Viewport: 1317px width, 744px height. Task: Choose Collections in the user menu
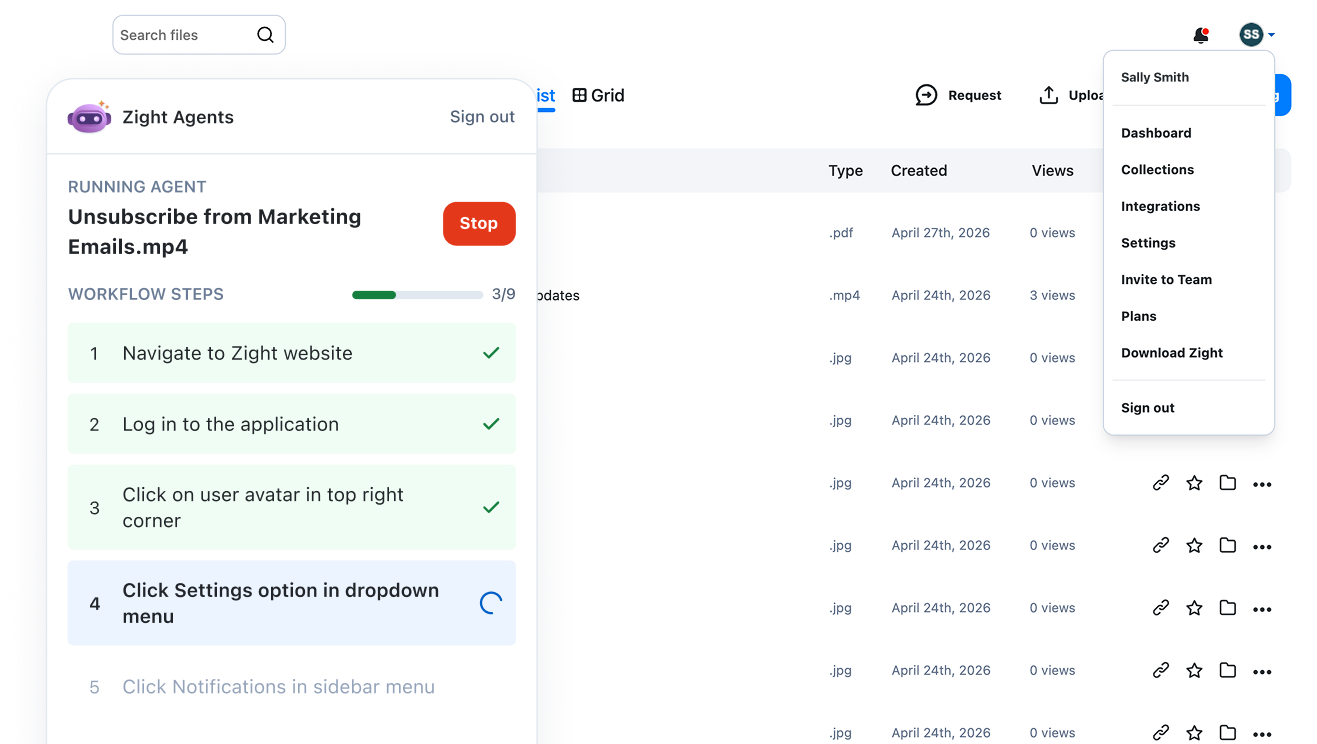coord(1158,170)
